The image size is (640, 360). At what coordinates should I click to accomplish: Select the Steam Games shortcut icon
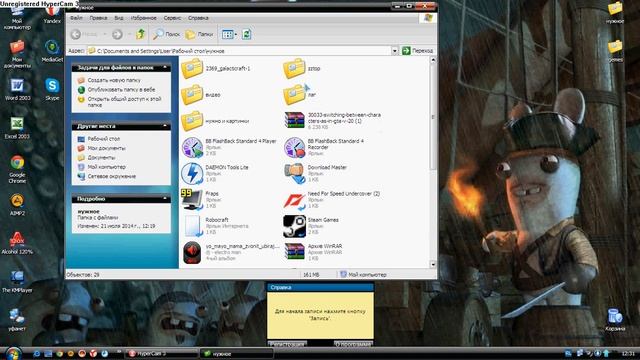[x=294, y=226]
